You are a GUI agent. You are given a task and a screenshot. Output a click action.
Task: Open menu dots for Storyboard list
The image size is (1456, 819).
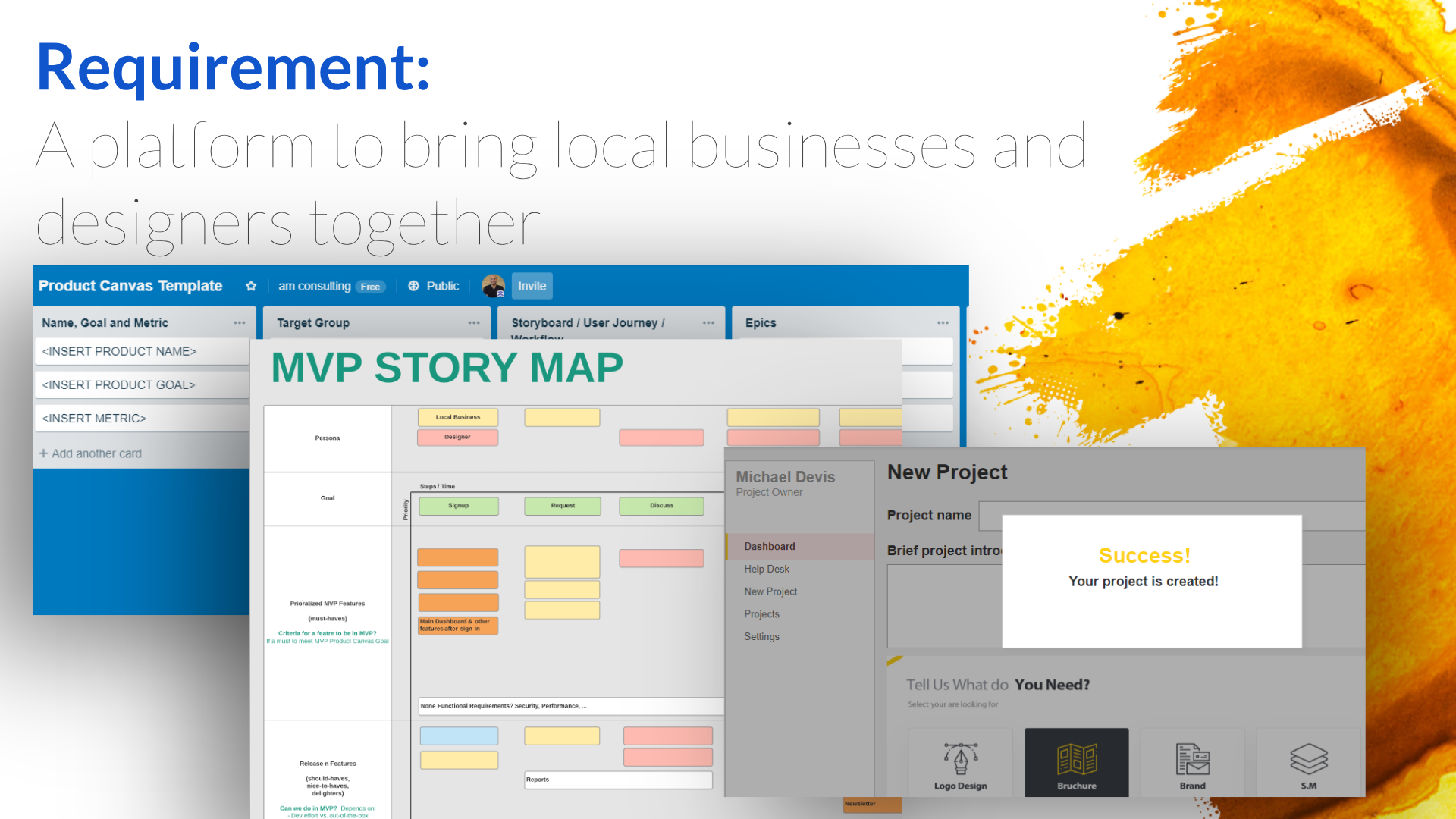(708, 323)
